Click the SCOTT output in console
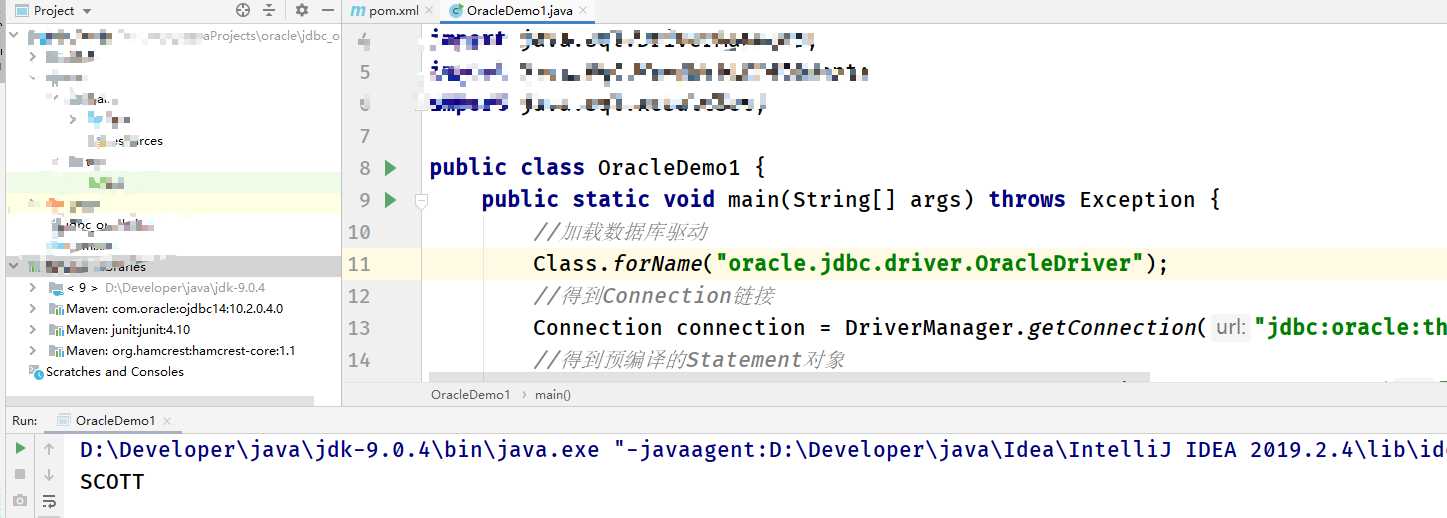The height and width of the screenshot is (518, 1447). [112, 482]
